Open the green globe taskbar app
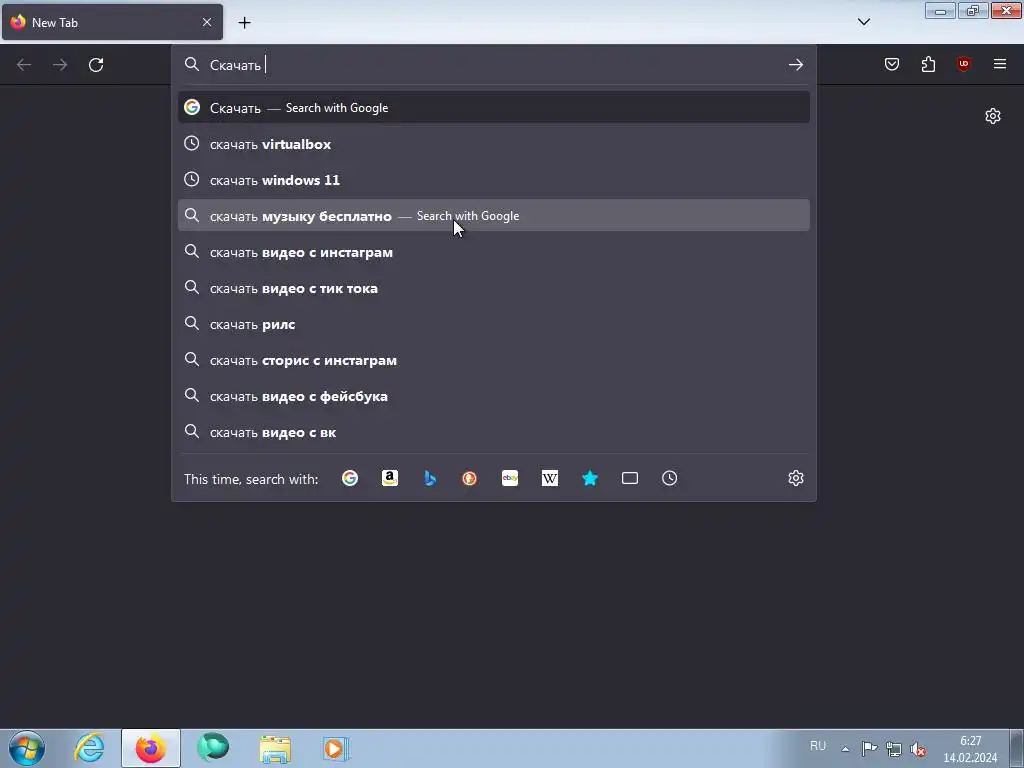This screenshot has height=768, width=1024. pos(213,748)
